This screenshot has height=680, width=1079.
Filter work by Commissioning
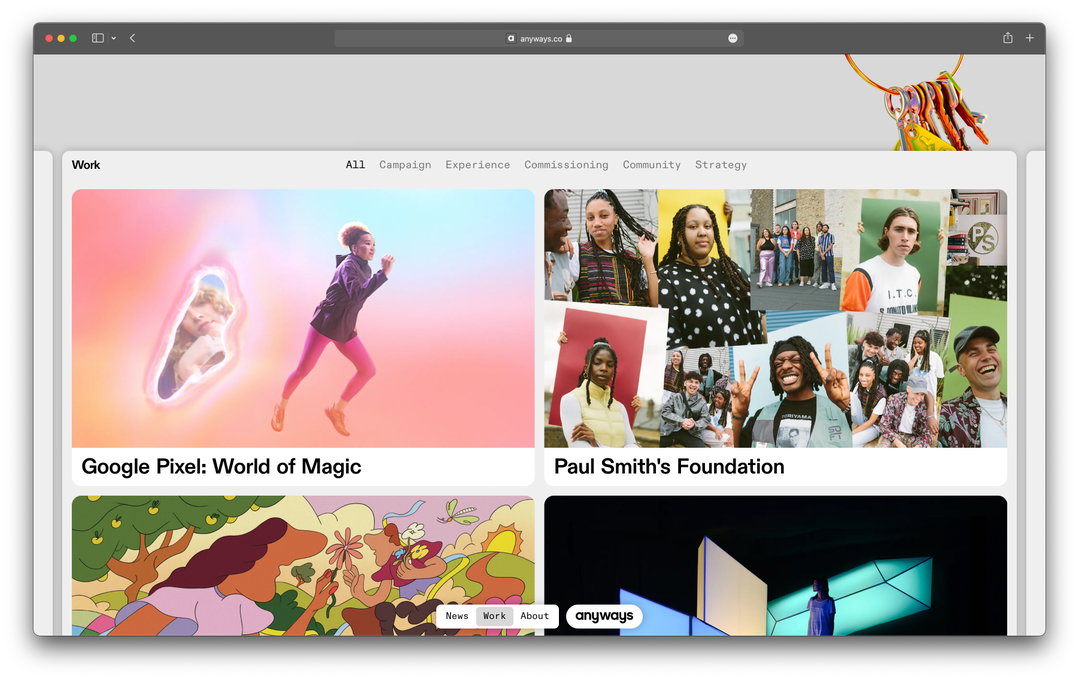[566, 164]
